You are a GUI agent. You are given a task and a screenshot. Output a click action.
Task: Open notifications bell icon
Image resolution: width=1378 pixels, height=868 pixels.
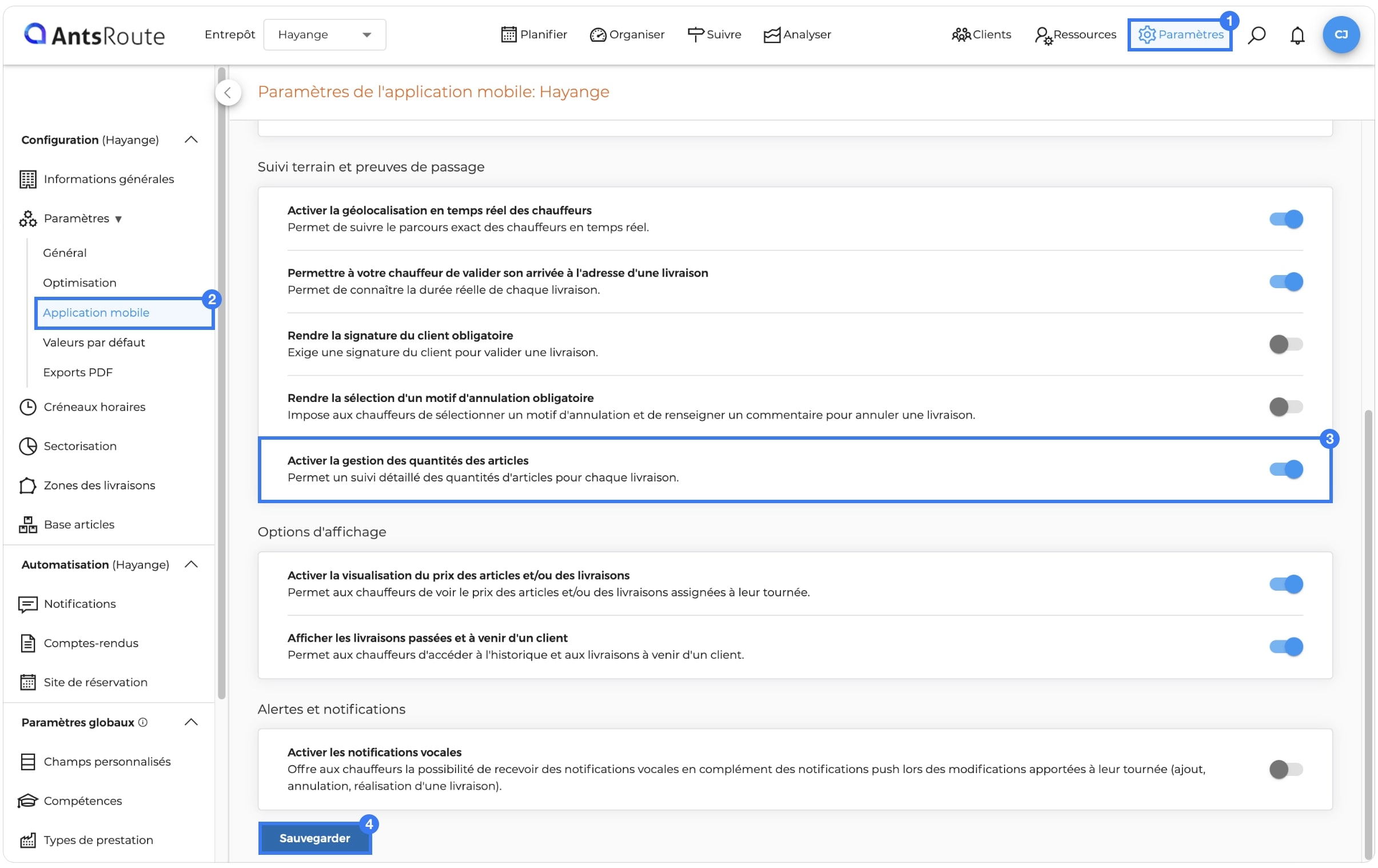point(1297,35)
